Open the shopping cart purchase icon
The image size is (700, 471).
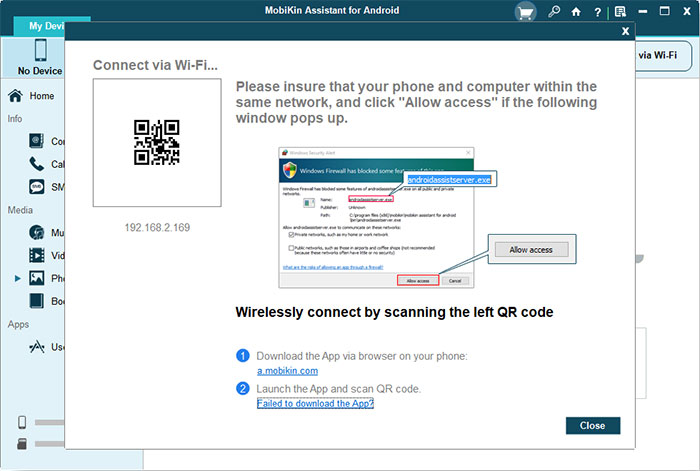525,12
